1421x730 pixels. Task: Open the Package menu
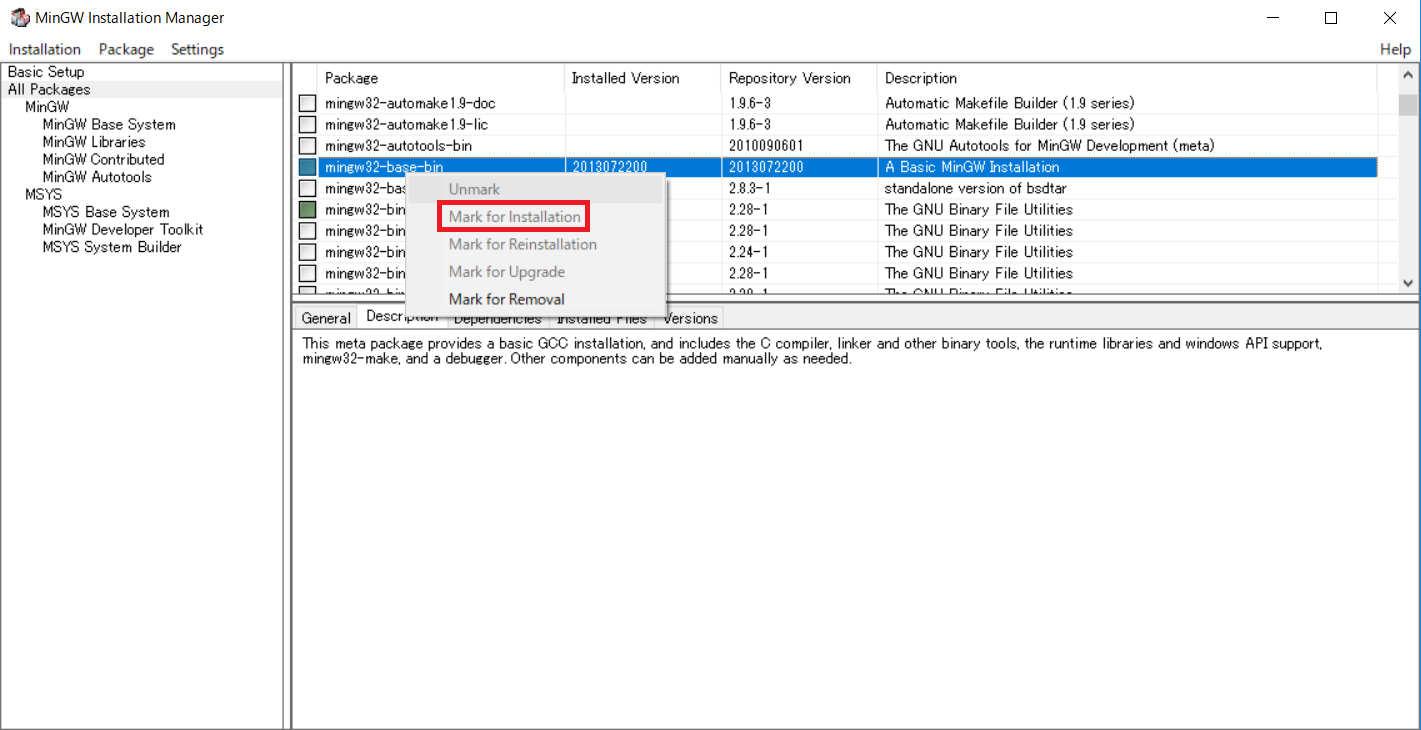(126, 49)
